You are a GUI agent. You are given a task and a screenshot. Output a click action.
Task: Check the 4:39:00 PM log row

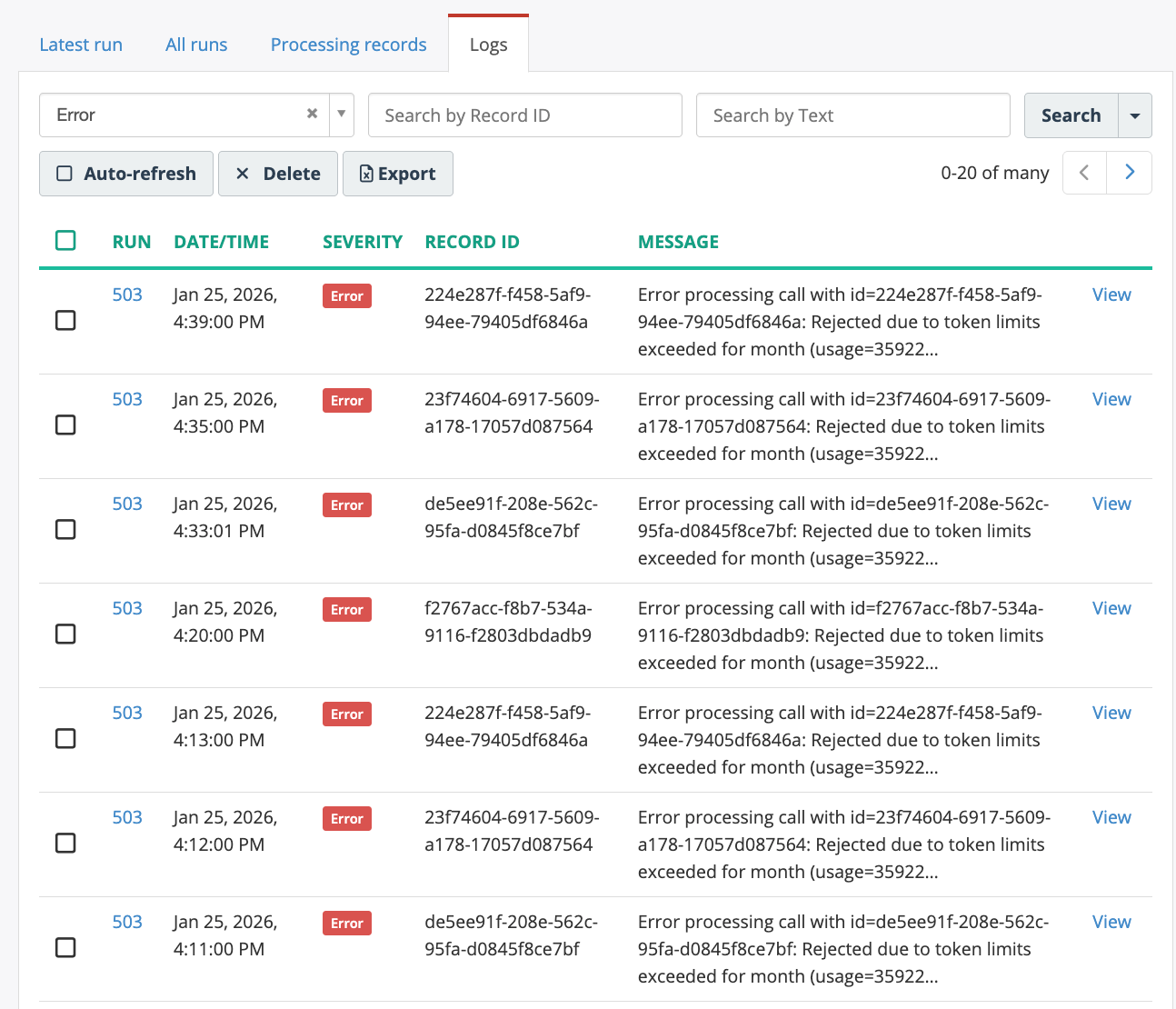coord(65,321)
